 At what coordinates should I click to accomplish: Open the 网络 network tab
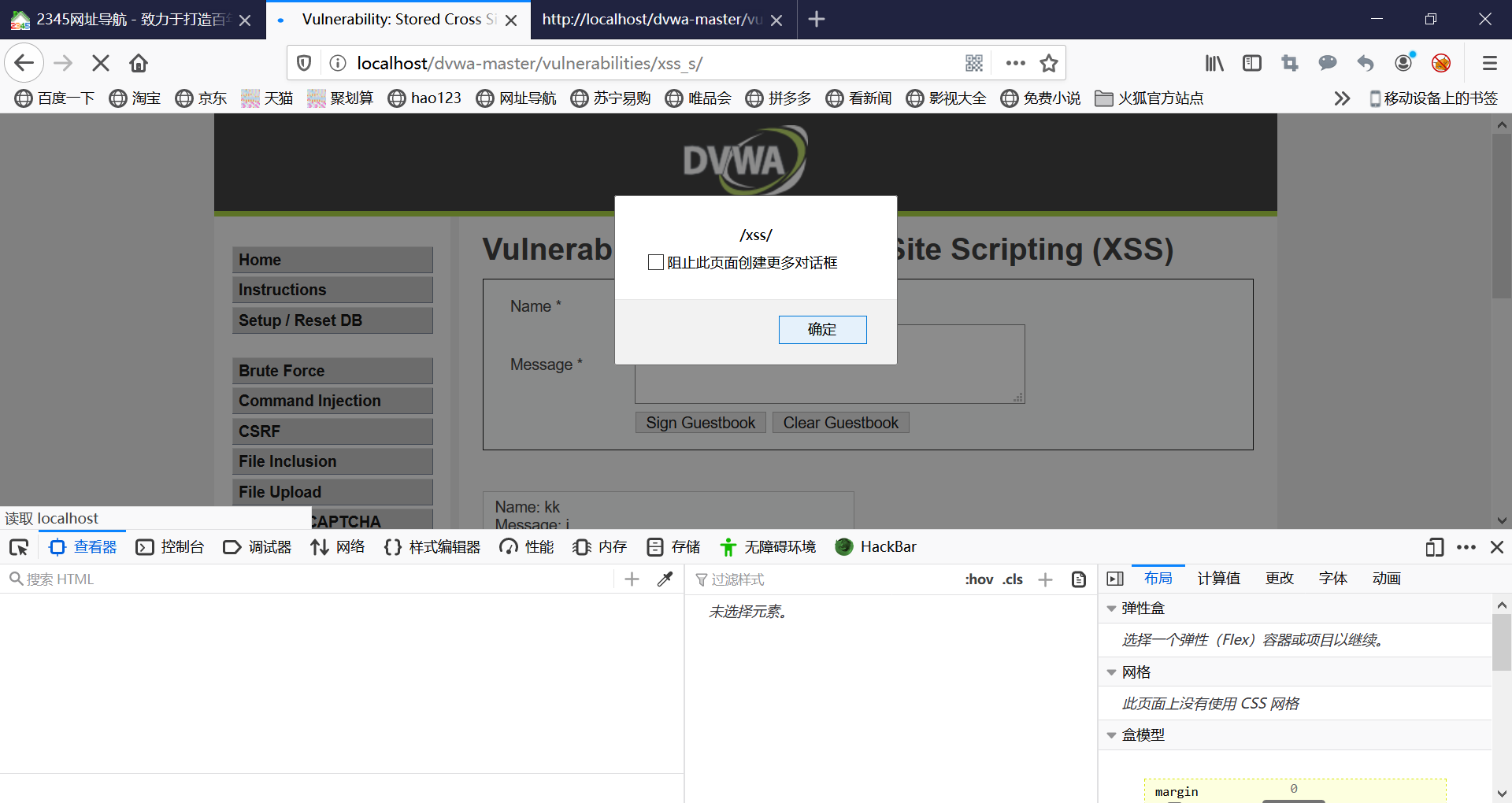[338, 547]
